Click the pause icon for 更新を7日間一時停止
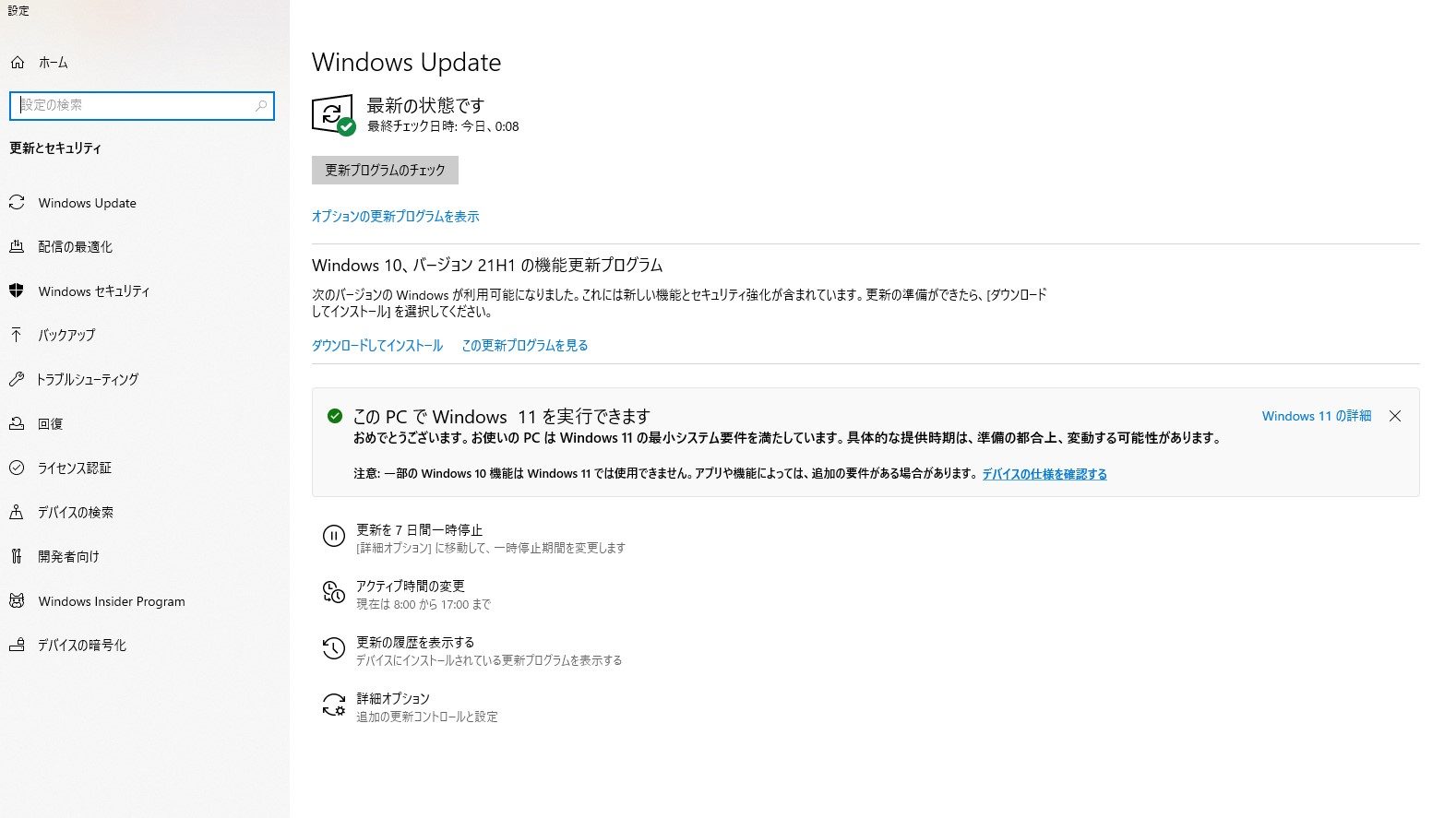This screenshot has width=1456, height=818. (x=333, y=537)
